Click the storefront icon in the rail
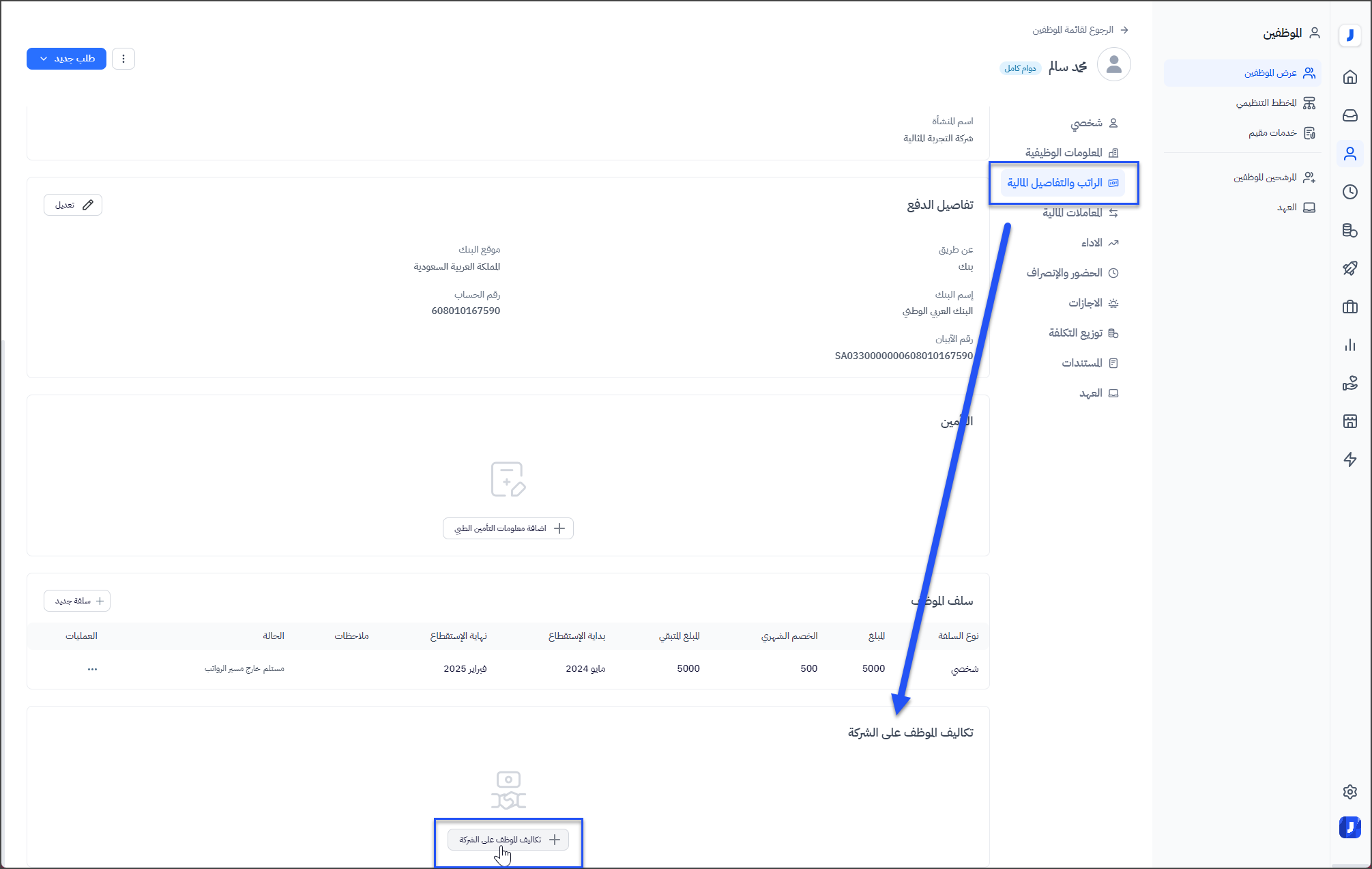 click(x=1349, y=421)
